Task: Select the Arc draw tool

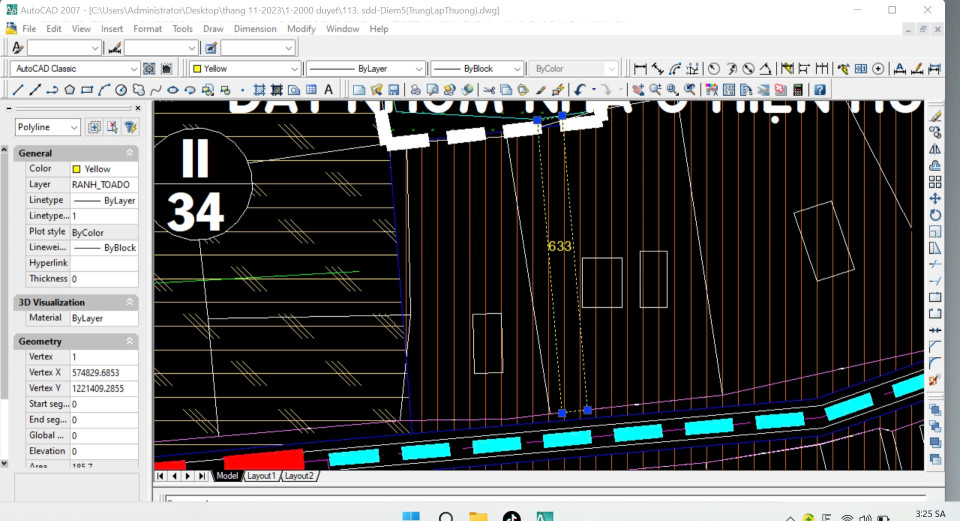Action: coord(104,90)
